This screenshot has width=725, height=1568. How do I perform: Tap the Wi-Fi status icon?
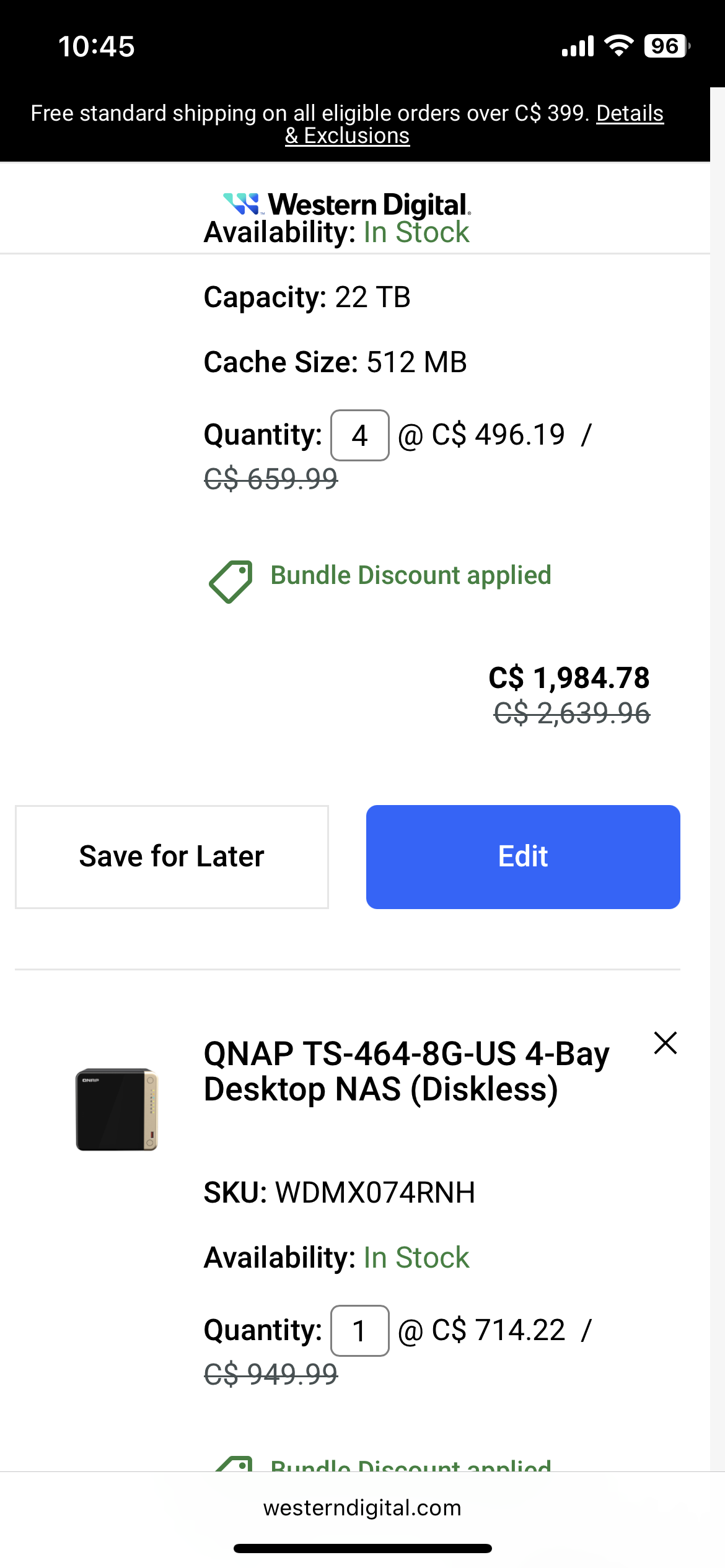[x=618, y=46]
